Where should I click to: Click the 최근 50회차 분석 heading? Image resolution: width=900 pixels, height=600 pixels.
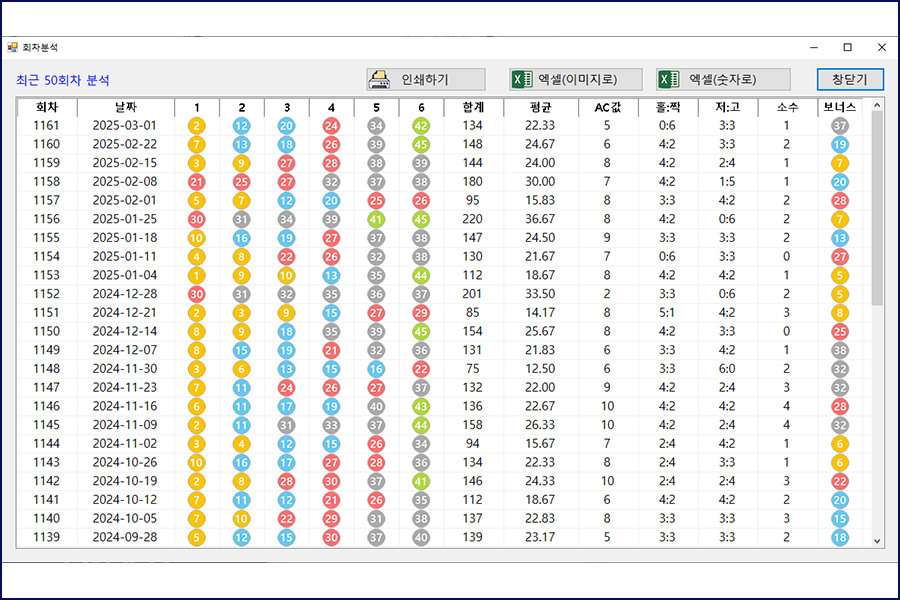coord(63,80)
